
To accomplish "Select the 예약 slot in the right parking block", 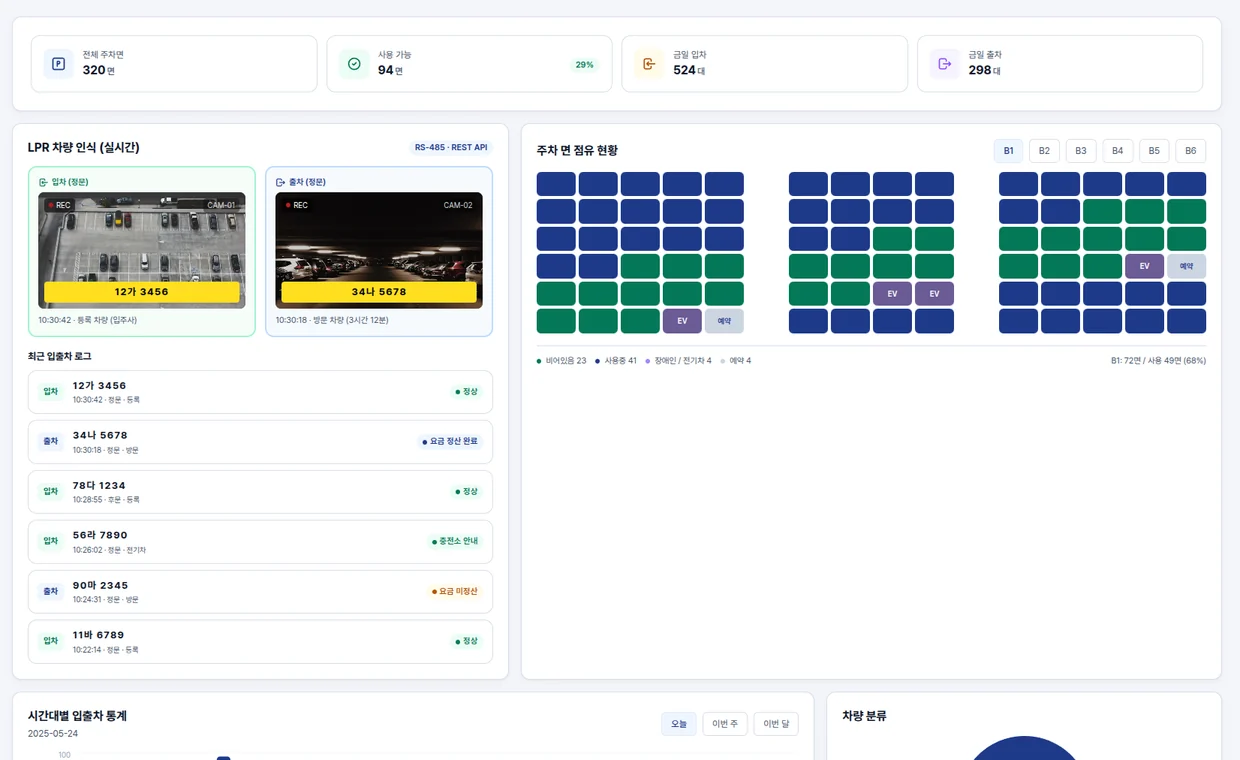I will [1186, 266].
